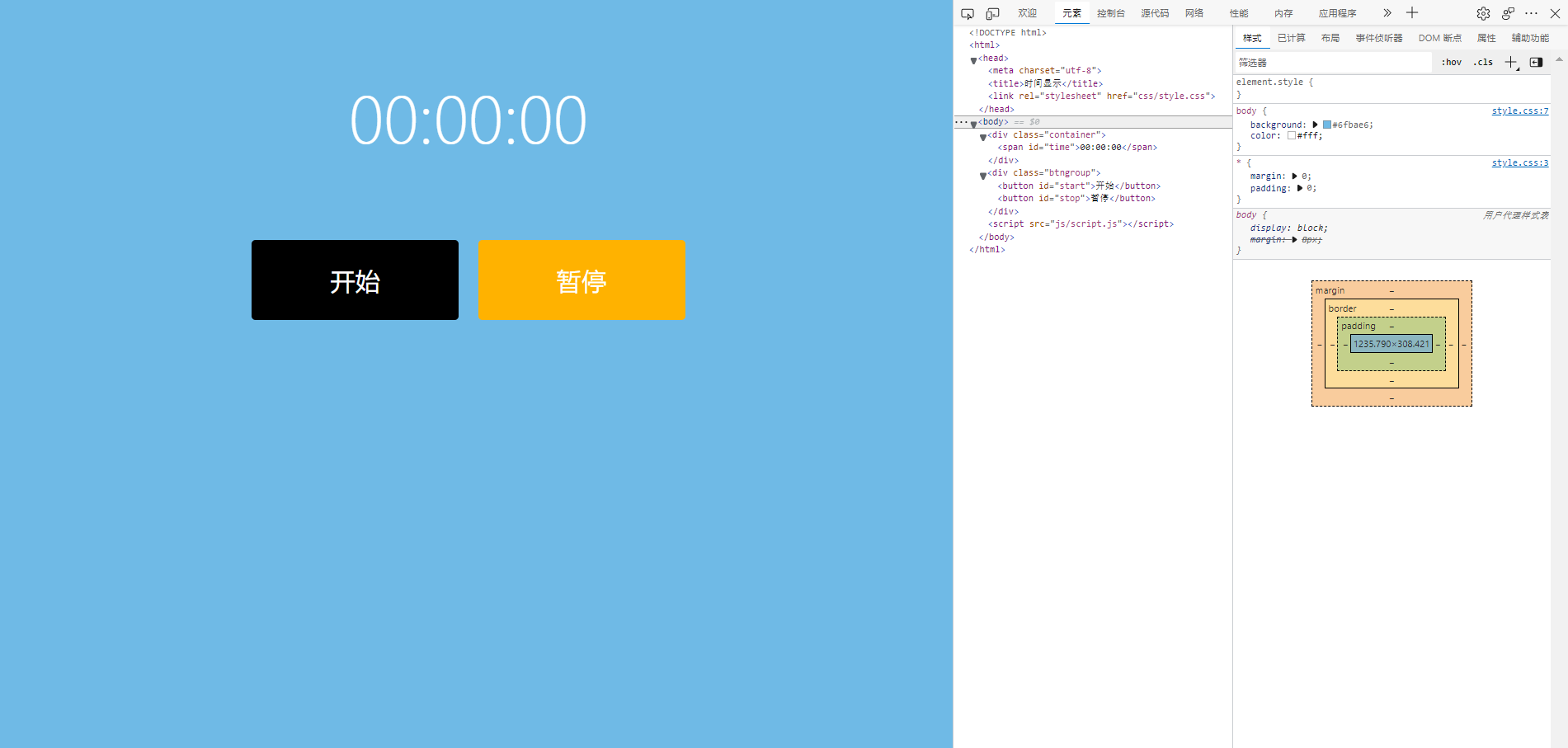Expand the margin property triangle

1295,176
